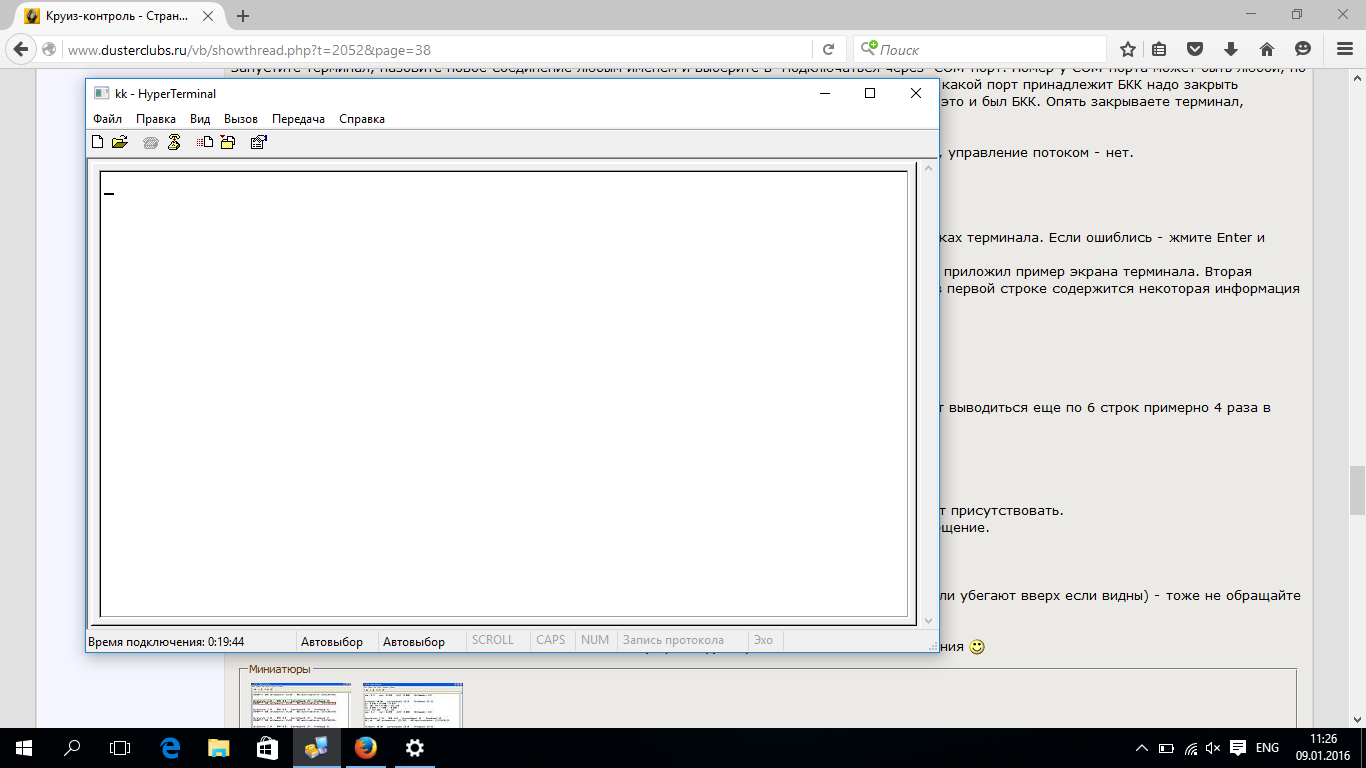Open Task View on the taskbar
Screen dimensions: 1366x768
pyautogui.click(x=120, y=747)
